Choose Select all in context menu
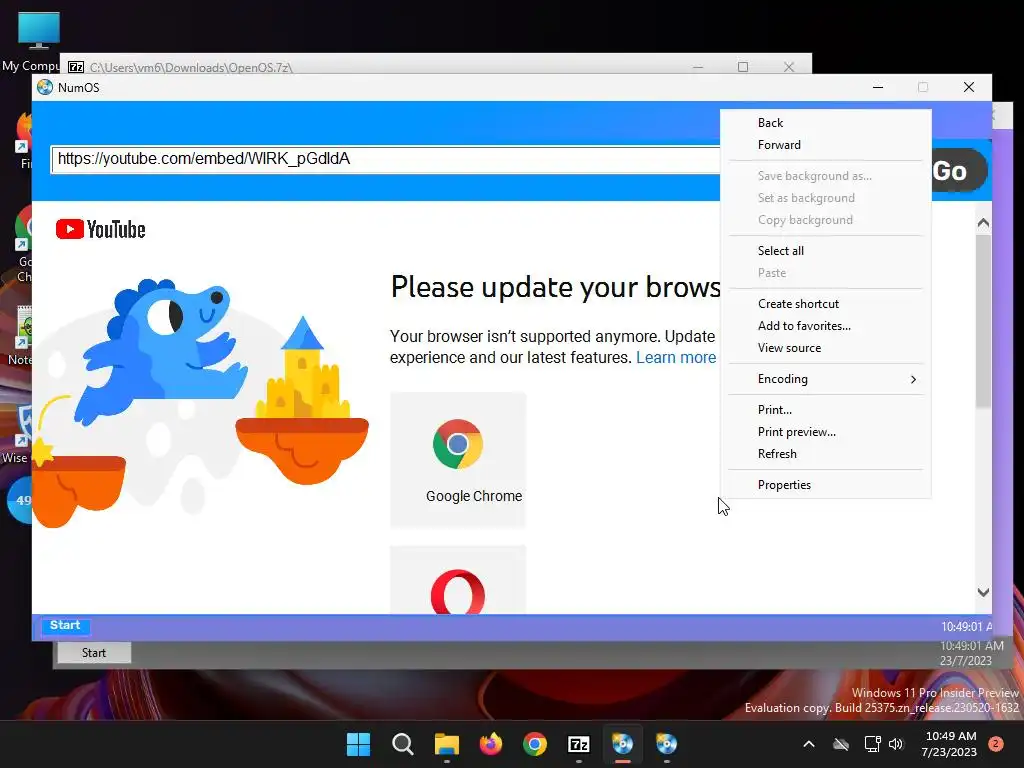This screenshot has height=768, width=1024. 826,251
